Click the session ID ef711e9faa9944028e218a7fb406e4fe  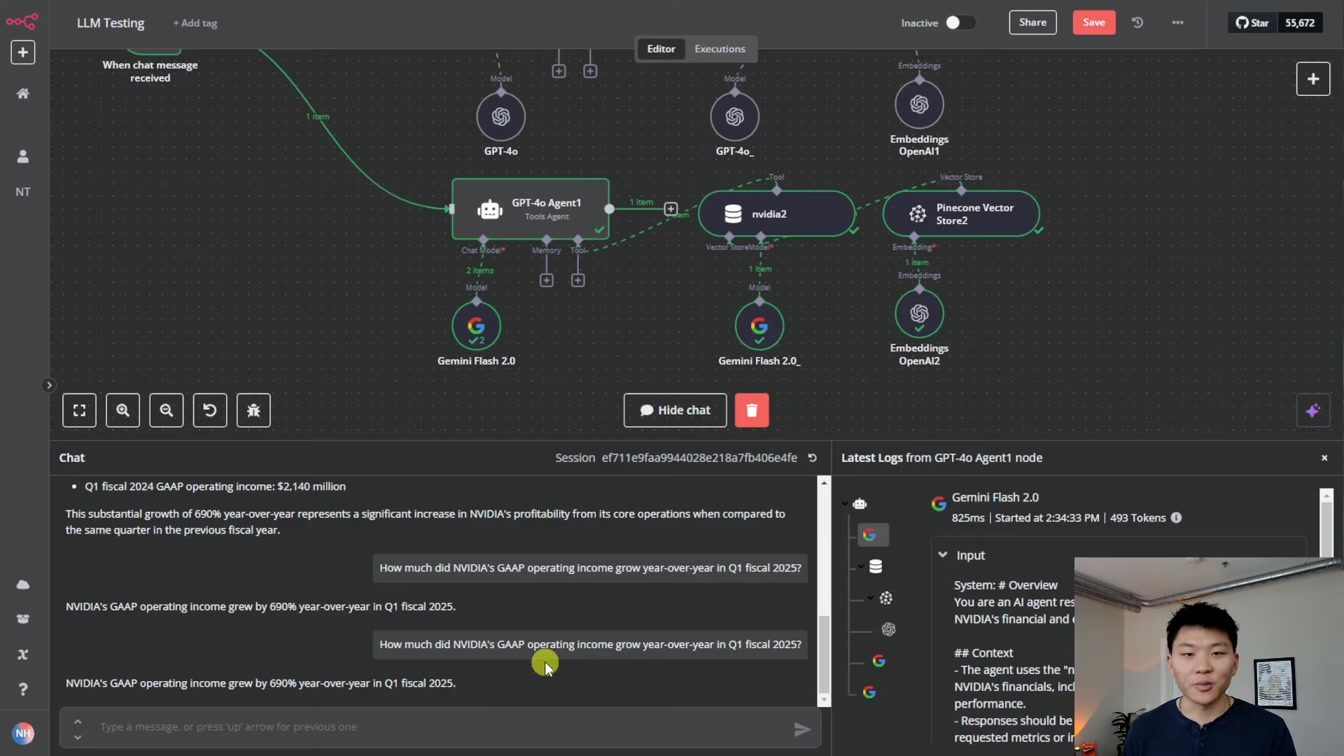pyautogui.click(x=699, y=458)
